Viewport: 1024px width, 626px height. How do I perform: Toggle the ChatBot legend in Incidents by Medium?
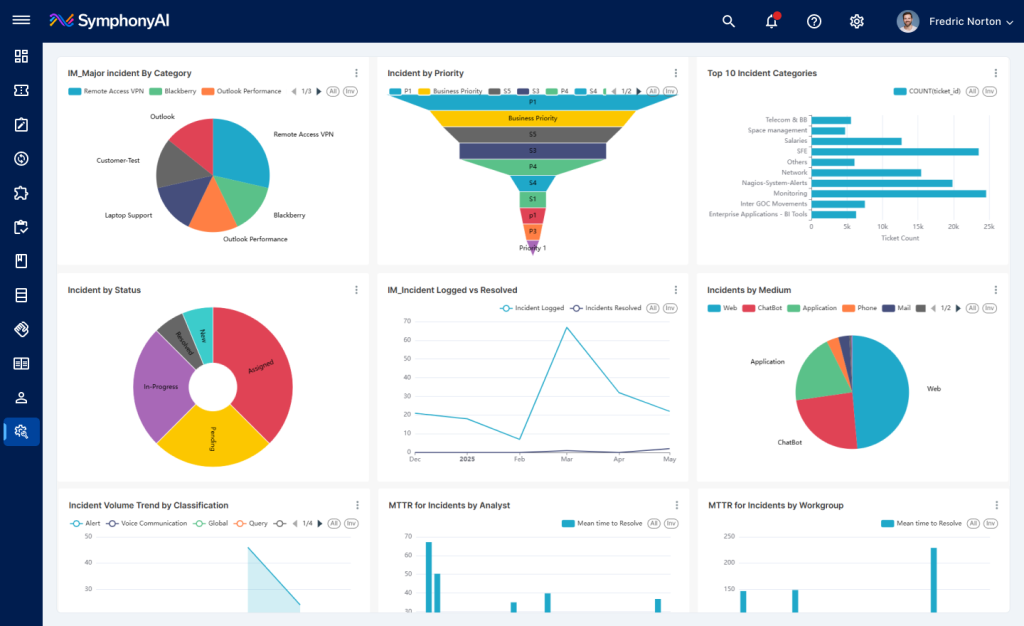[762, 308]
